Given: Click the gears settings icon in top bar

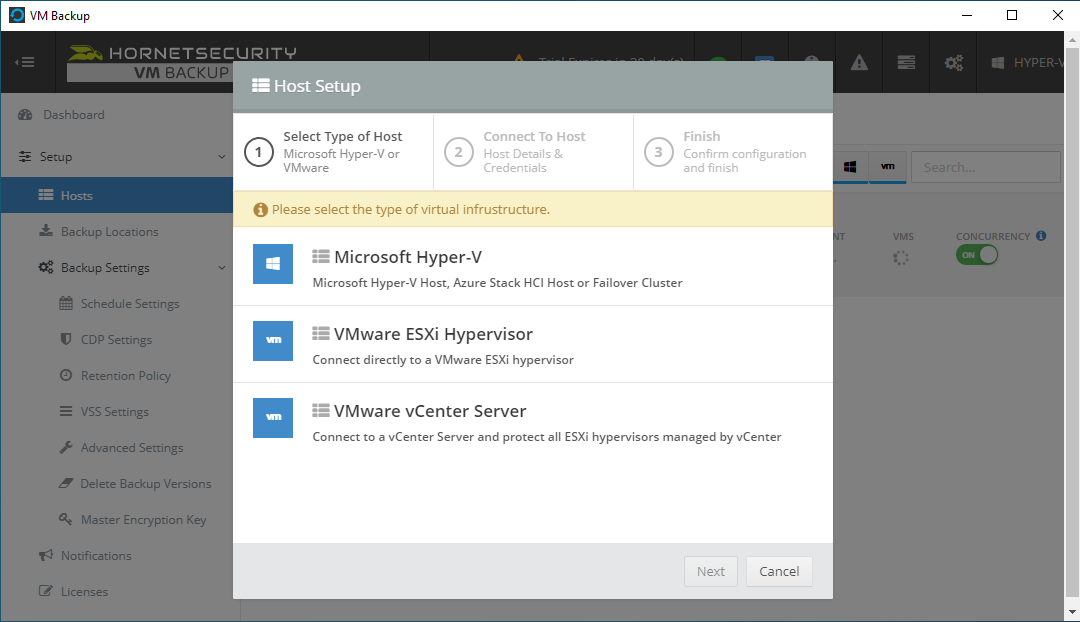Looking at the screenshot, I should point(952,61).
